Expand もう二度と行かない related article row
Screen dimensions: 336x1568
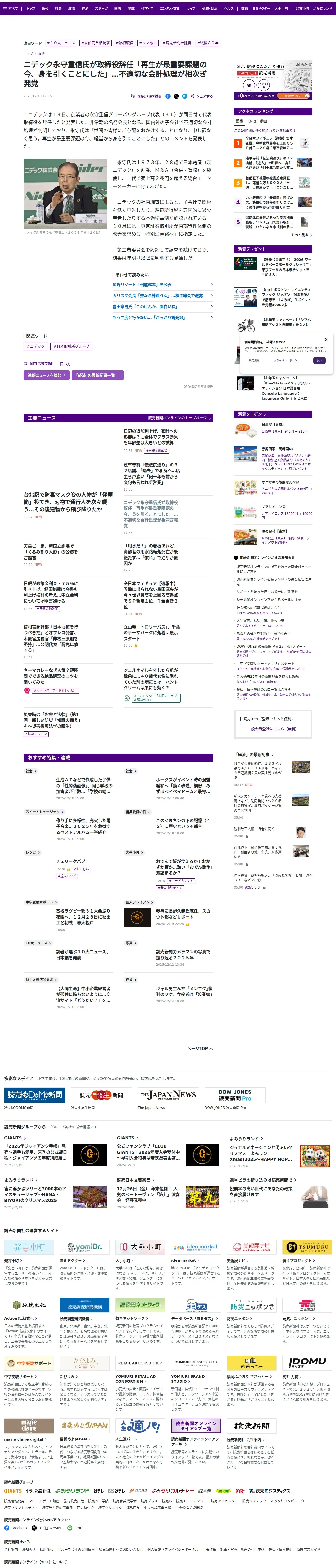point(162,318)
